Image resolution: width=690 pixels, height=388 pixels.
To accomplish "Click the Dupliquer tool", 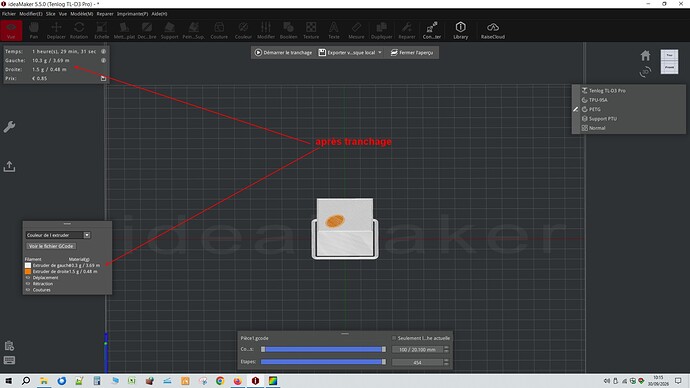I will coord(382,30).
